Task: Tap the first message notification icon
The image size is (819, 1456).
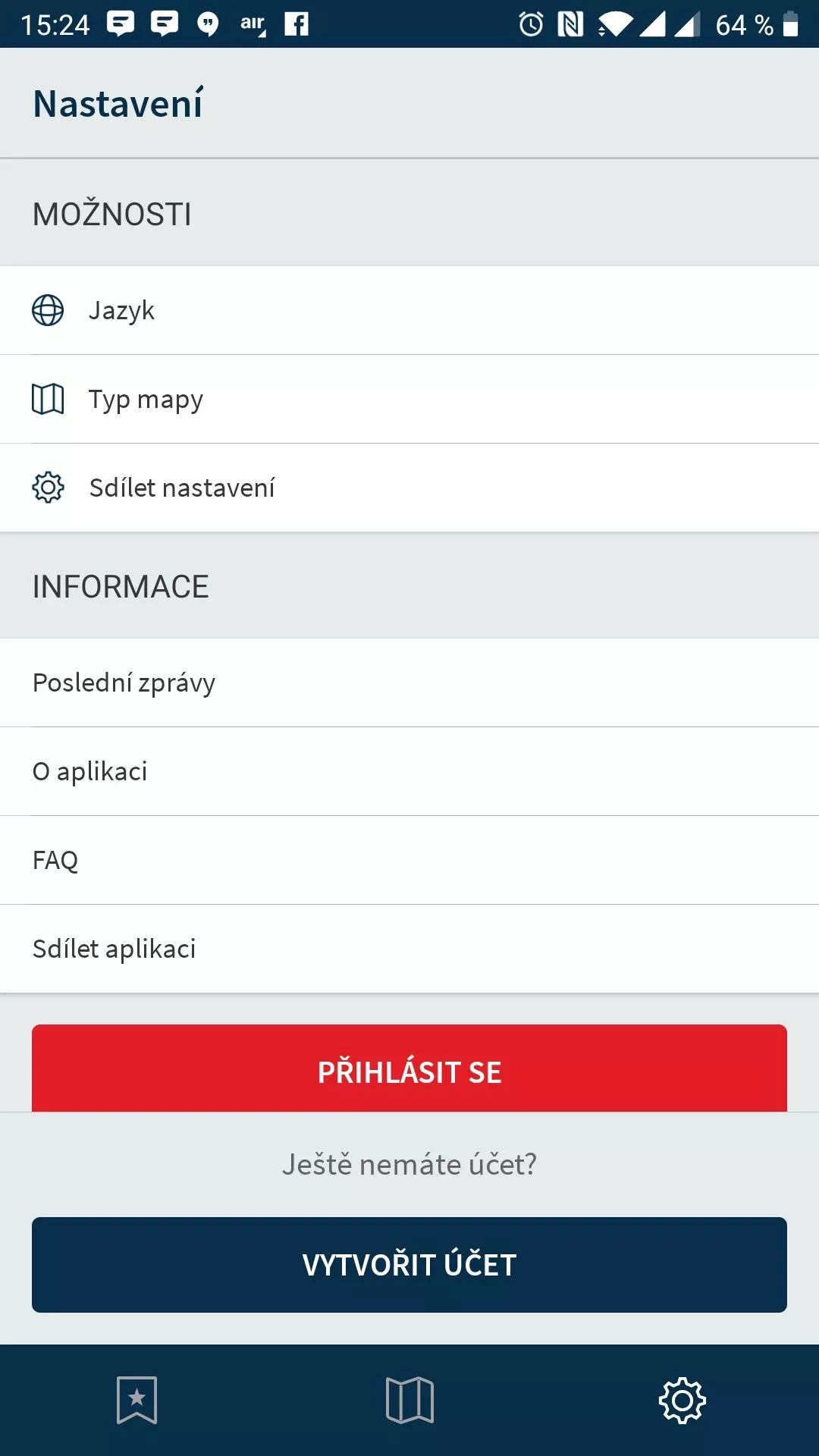Action: (x=121, y=24)
